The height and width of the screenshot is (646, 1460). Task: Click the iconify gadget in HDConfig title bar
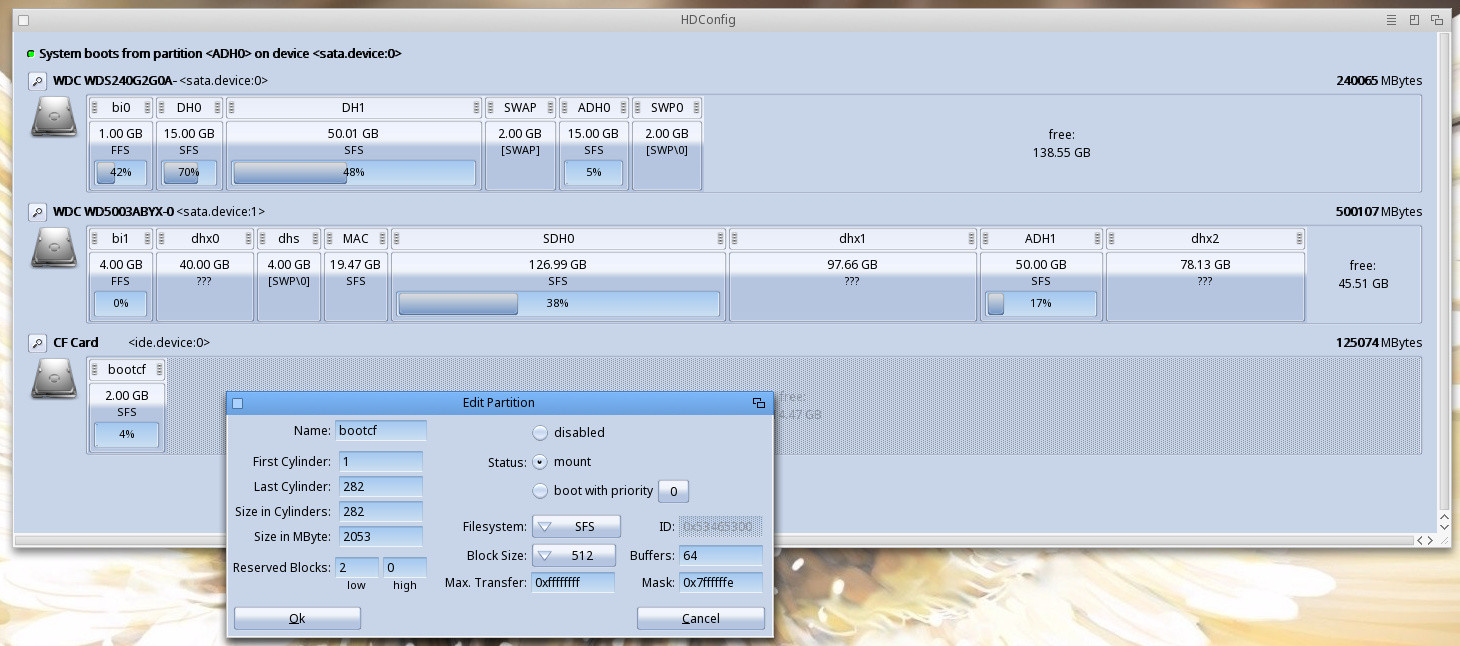pos(1391,20)
